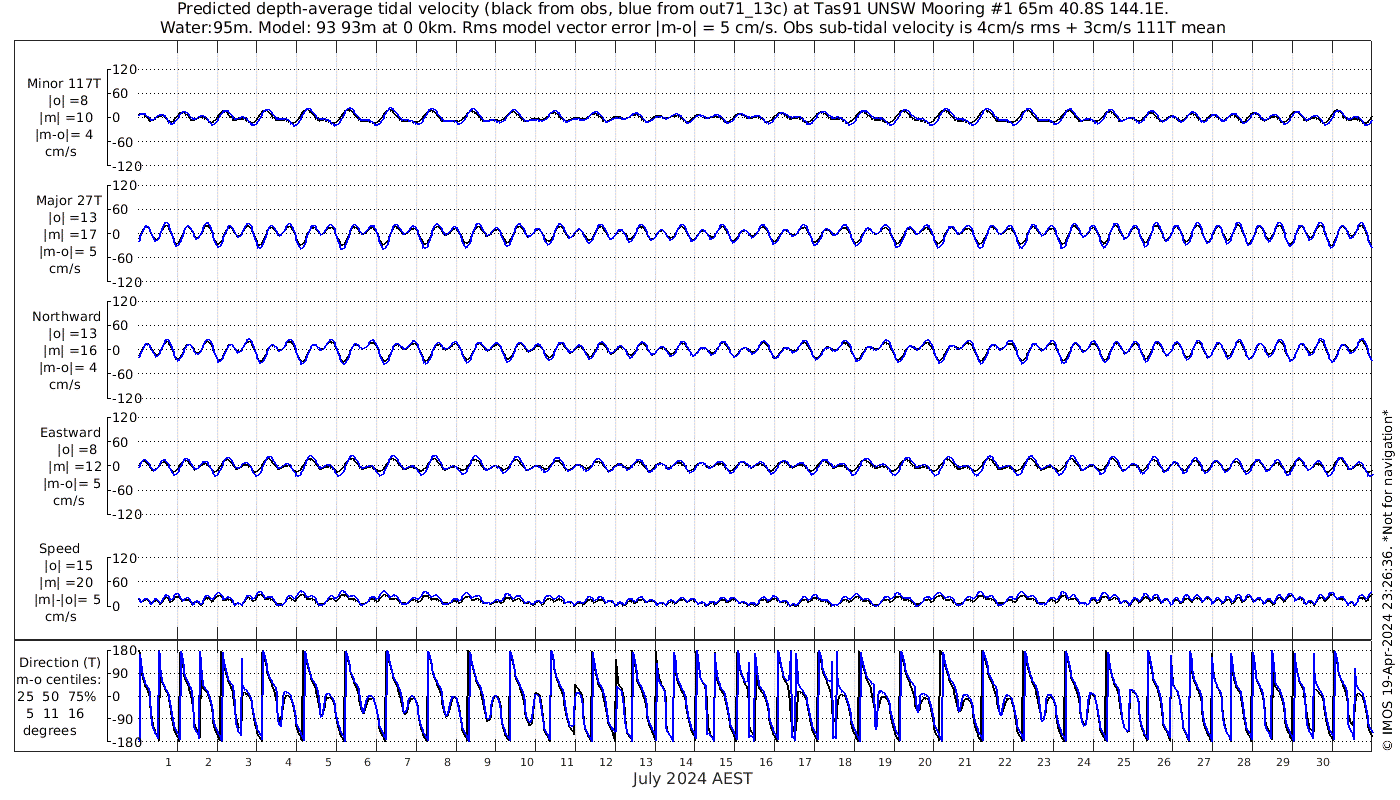
Task: Click day tick label '5' on the x-axis
Action: point(327,762)
